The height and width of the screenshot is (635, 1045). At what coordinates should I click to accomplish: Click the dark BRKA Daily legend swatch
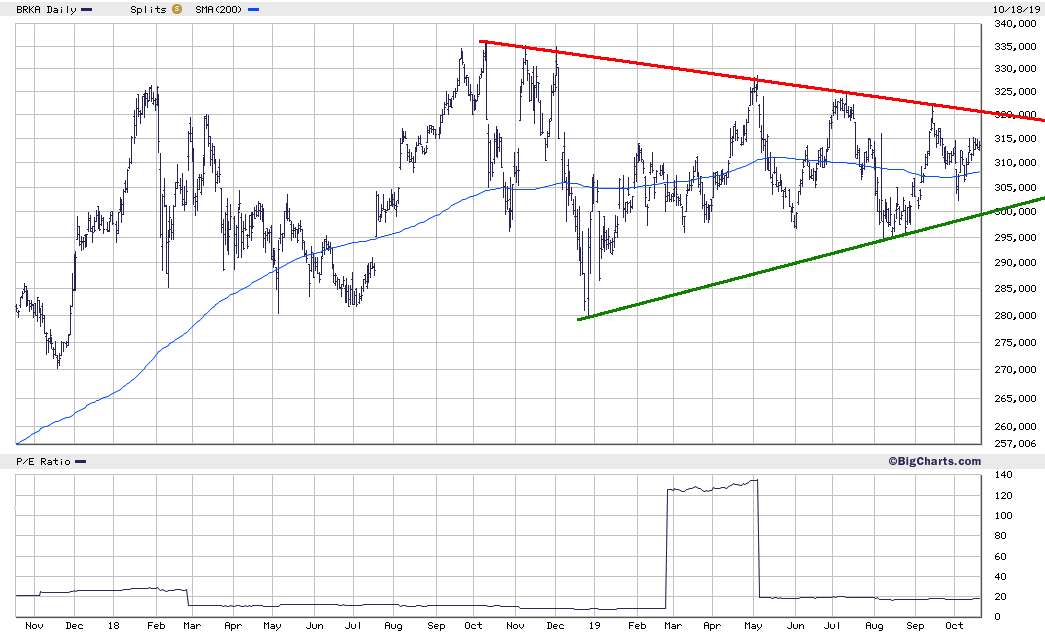[87, 10]
